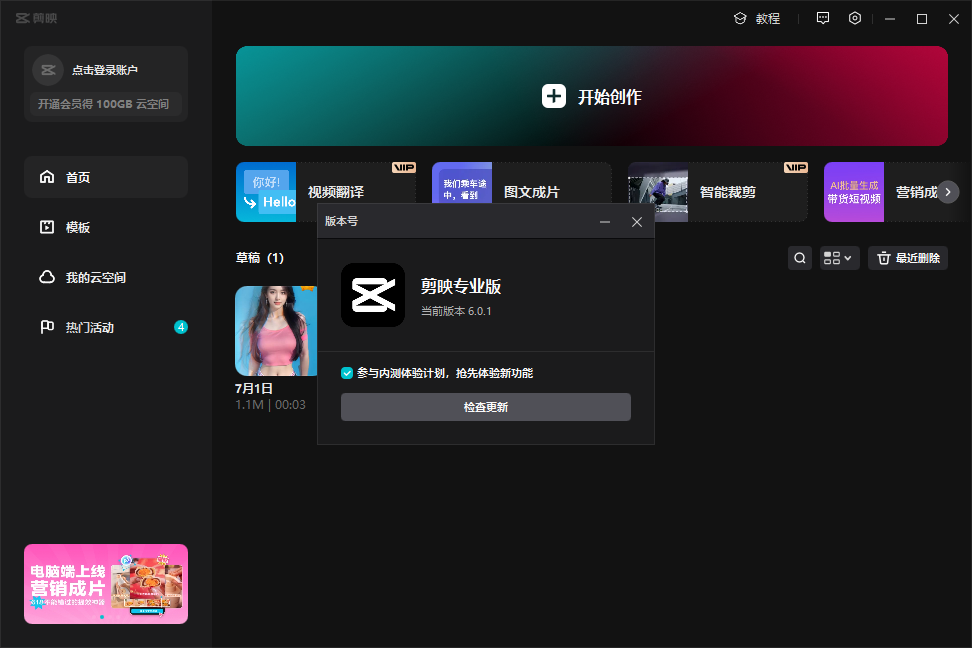Click the 剪映专业版 logo in dialog
Viewport: 972px width, 648px height.
coord(373,295)
